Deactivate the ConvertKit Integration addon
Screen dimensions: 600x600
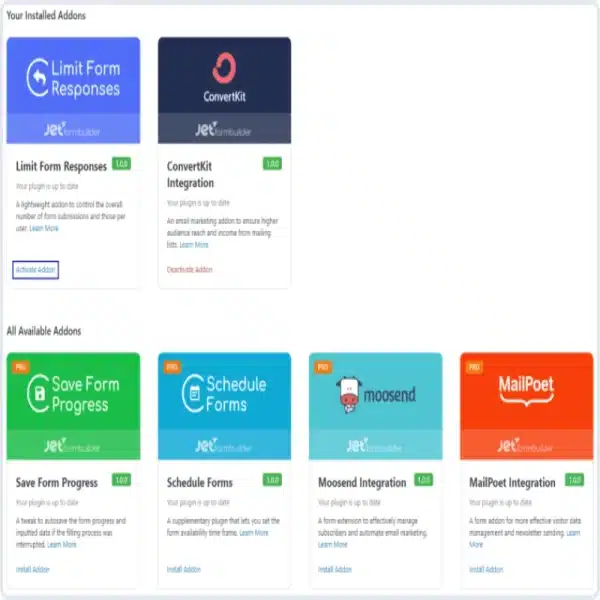click(x=189, y=270)
